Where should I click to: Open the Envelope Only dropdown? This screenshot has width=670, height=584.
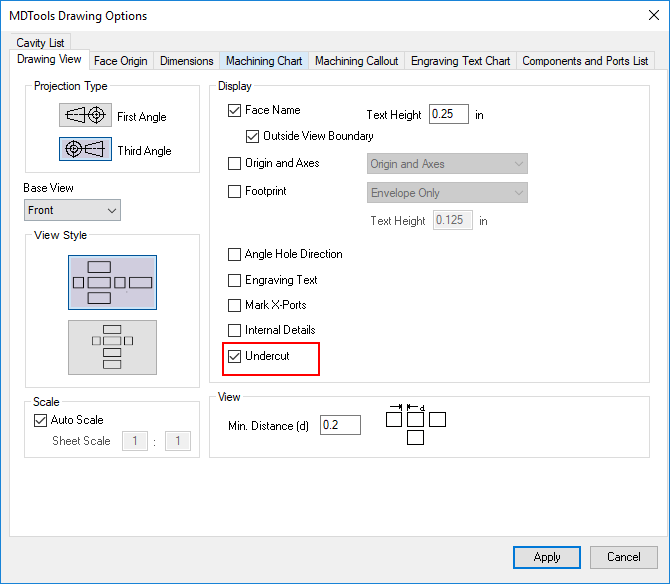(x=447, y=193)
